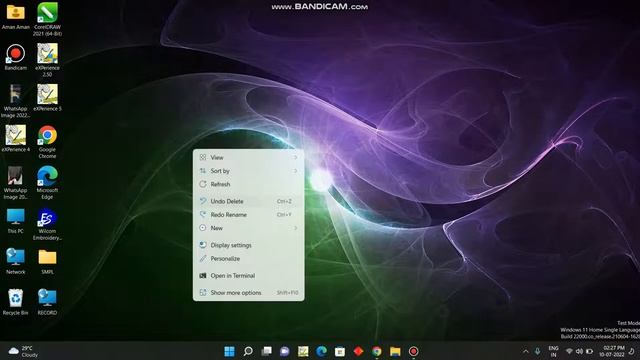Choose Personalize from the context menu
The width and height of the screenshot is (640, 360).
249,258
